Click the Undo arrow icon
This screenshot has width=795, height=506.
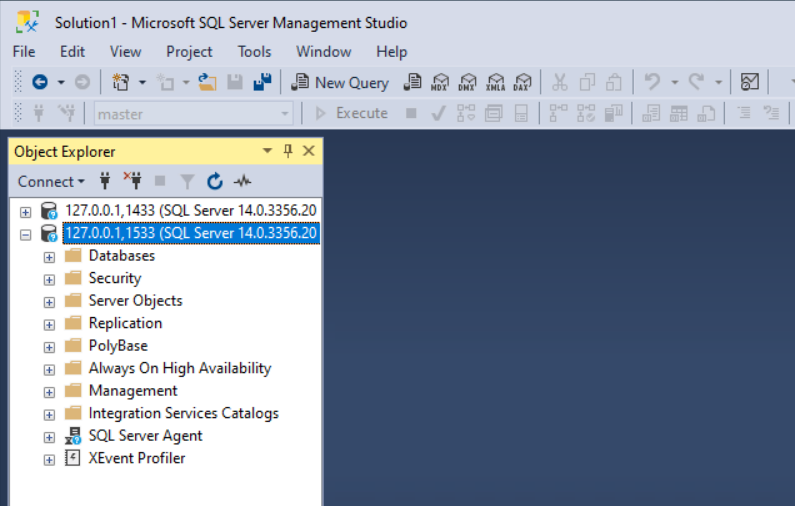pyautogui.click(x=652, y=82)
